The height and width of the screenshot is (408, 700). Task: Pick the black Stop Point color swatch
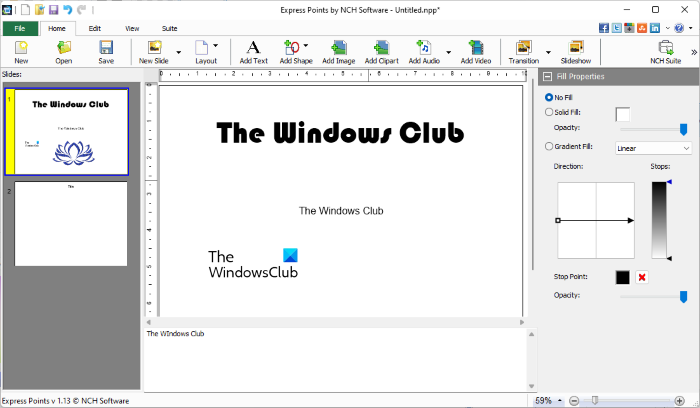click(x=622, y=277)
